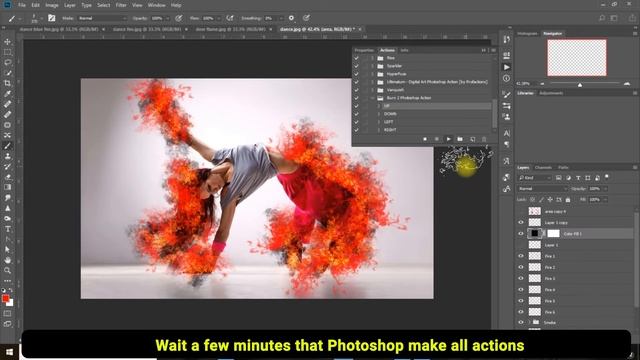Viewport: 640px width, 360px height.
Task: Hide the Color Fill 1 layer
Action: tap(521, 233)
